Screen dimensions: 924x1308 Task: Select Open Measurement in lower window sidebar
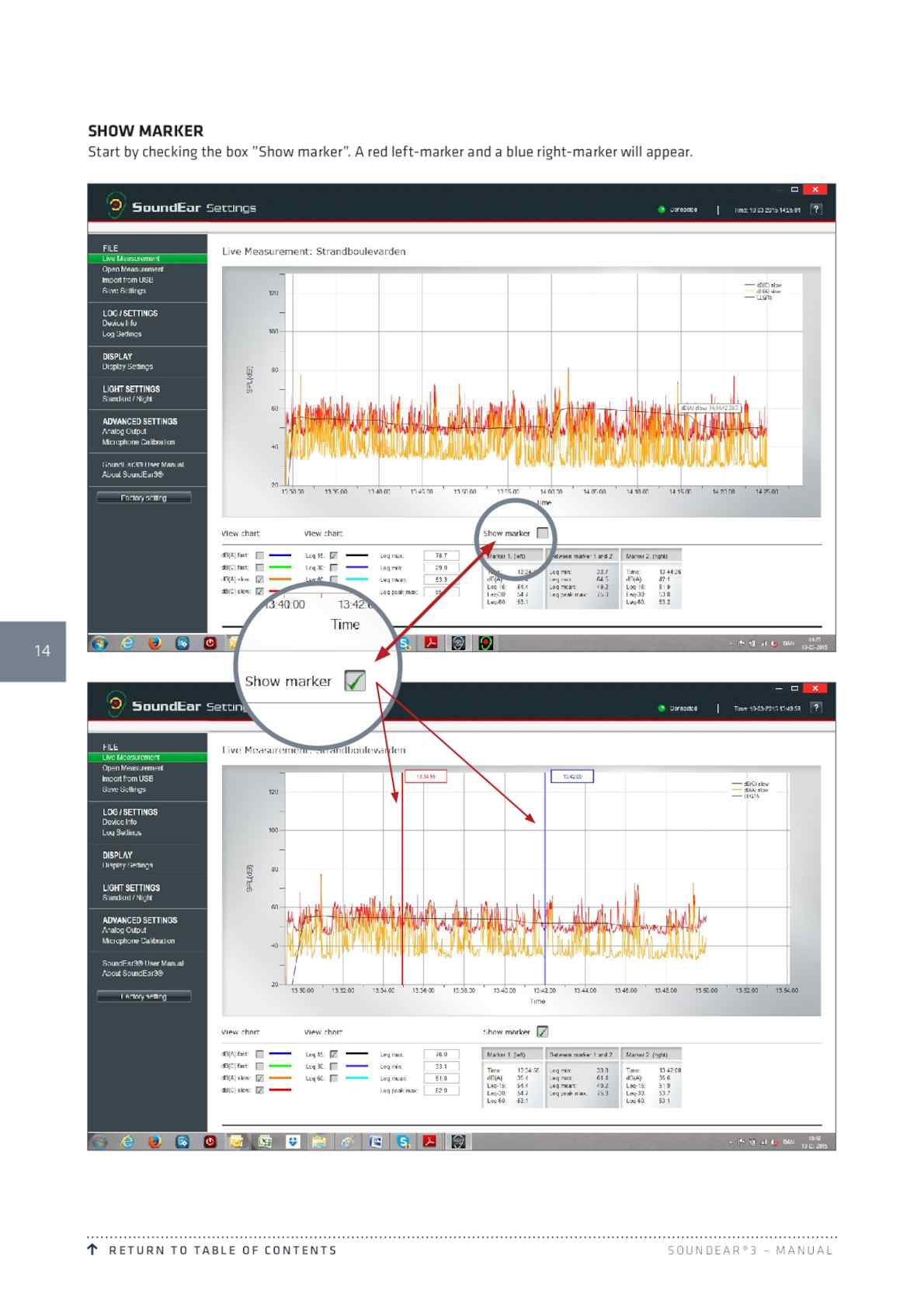point(133,767)
